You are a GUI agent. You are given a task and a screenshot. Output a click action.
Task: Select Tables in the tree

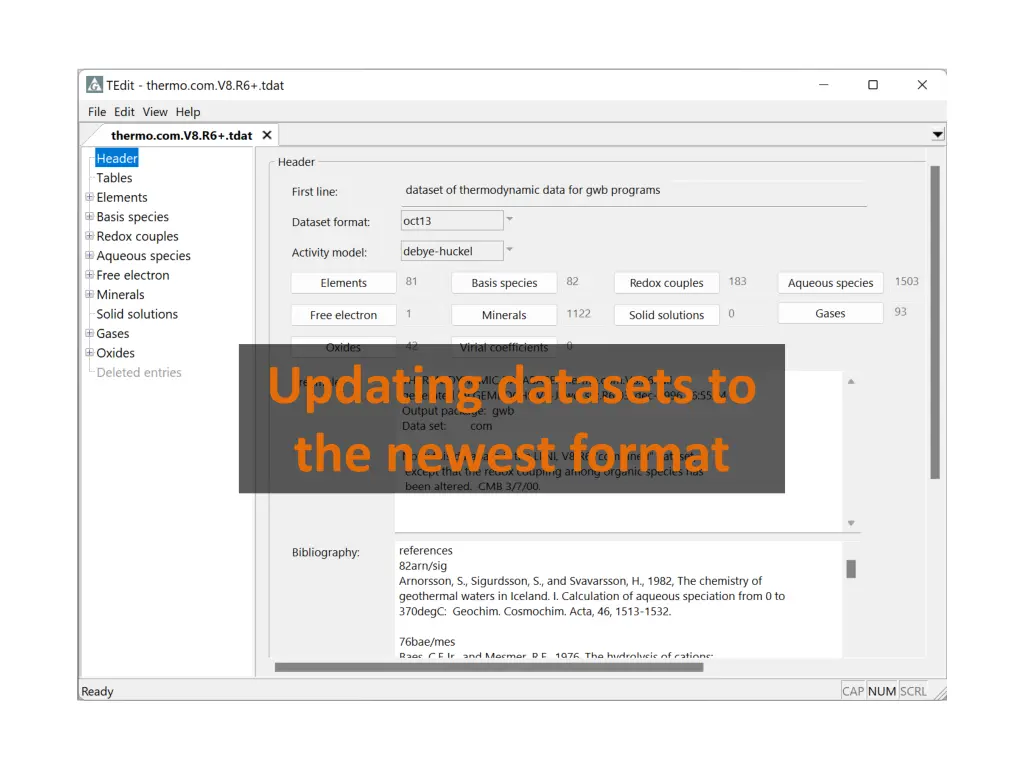114,178
